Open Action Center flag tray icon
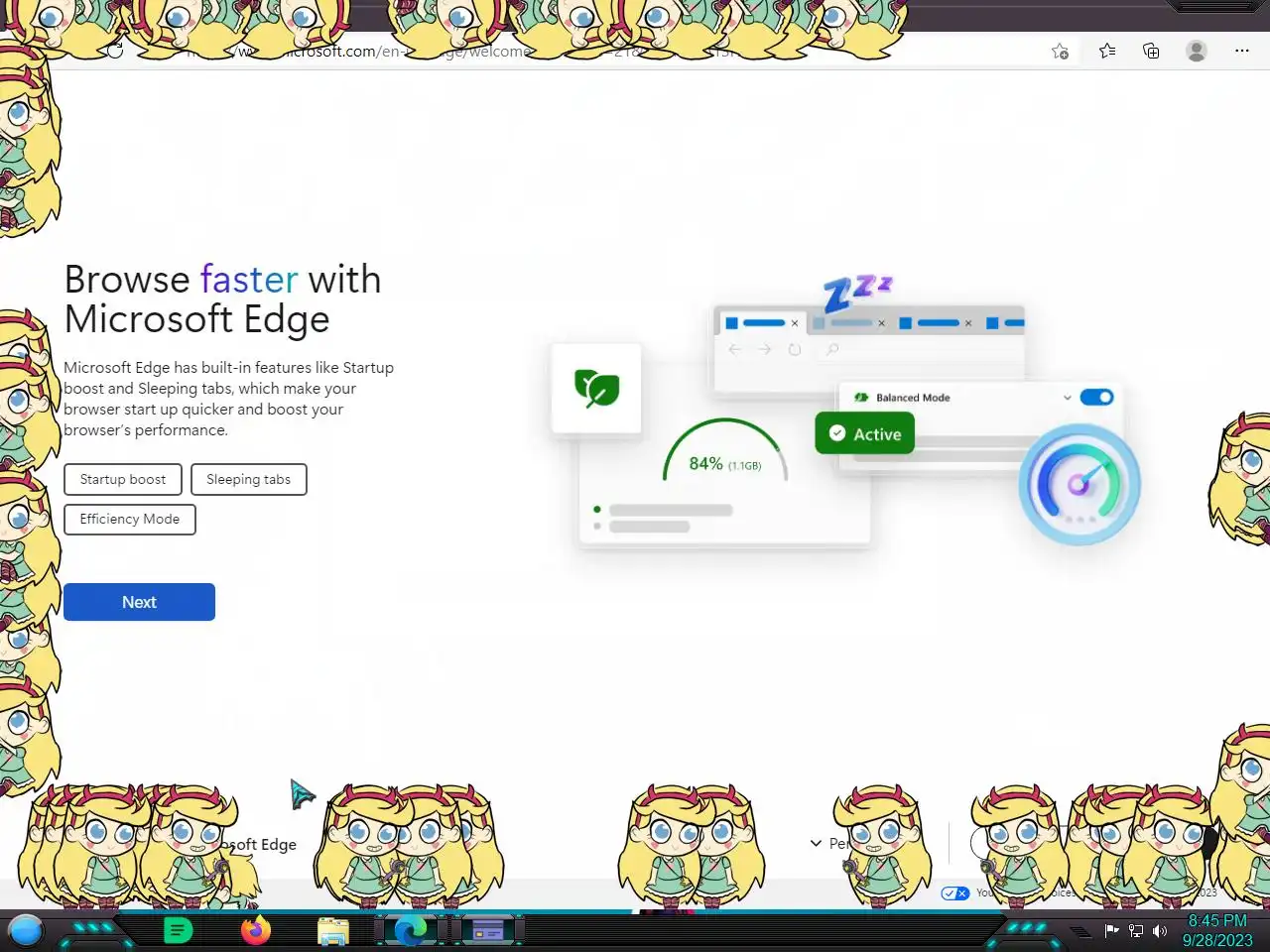This screenshot has height=952, width=1270. (x=1112, y=930)
